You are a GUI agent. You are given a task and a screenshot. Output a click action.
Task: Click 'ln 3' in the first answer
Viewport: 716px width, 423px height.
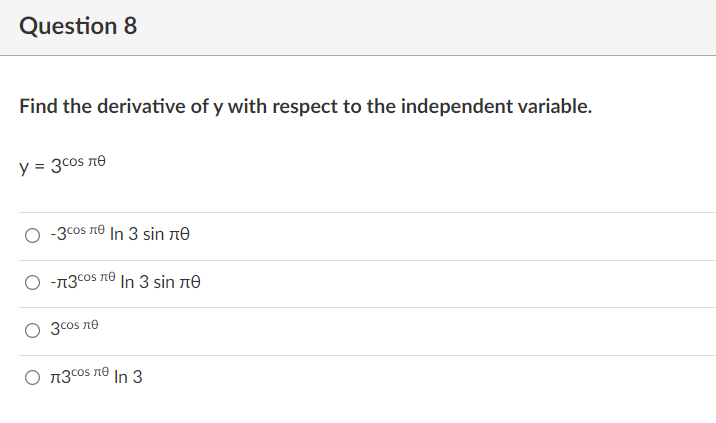[123, 236]
